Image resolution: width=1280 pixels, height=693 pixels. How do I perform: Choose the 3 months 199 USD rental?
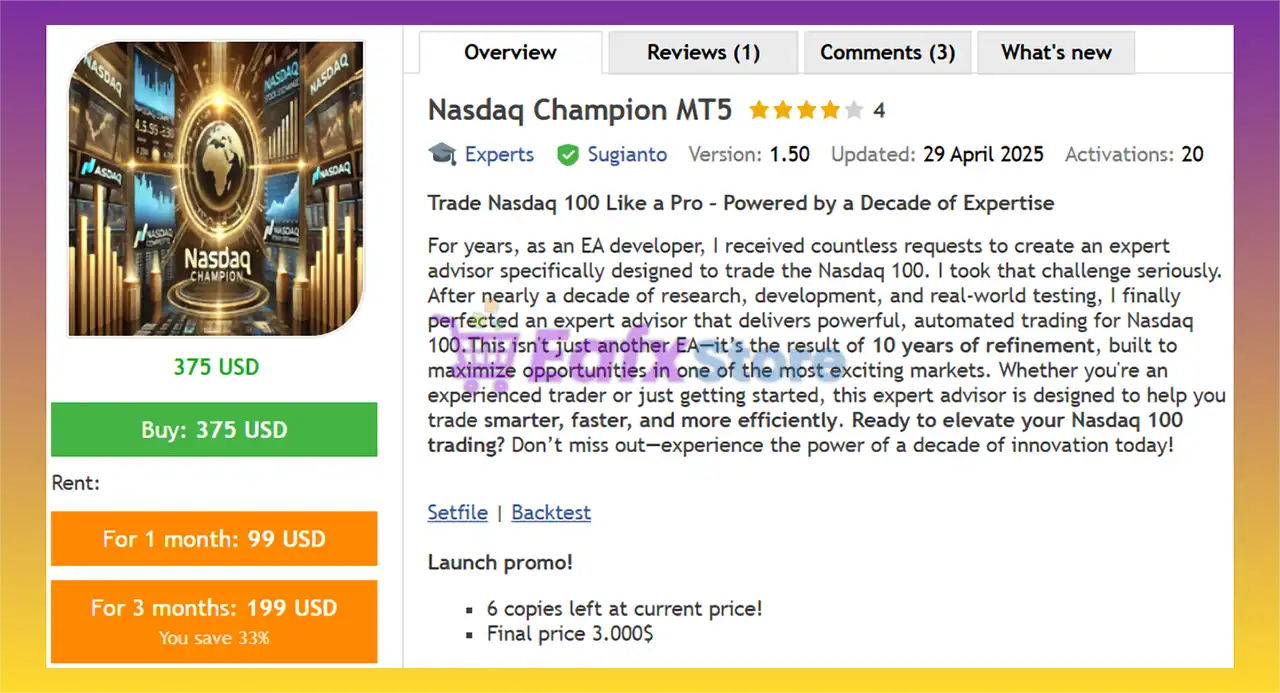pos(214,620)
